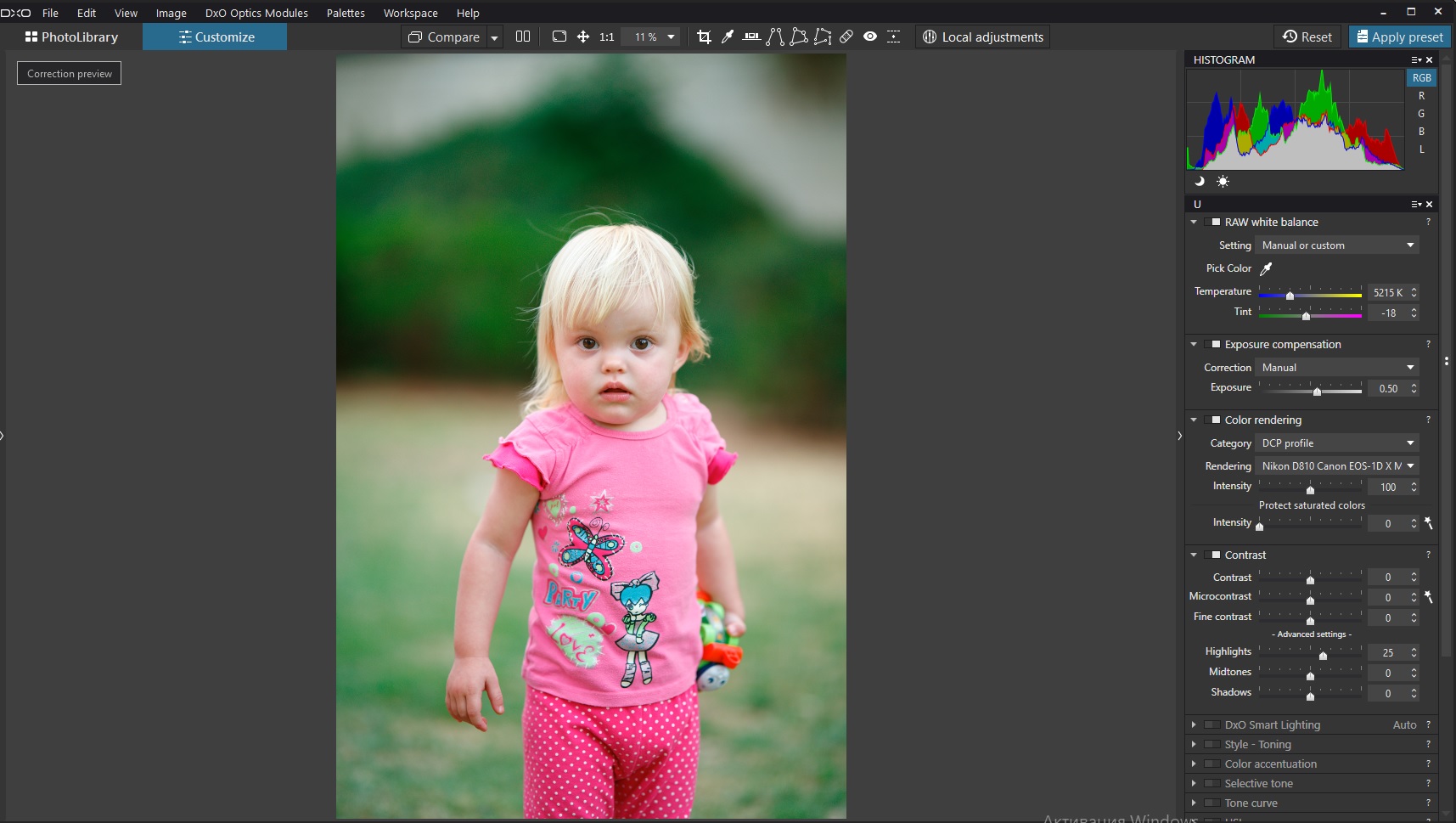Adjust the Temperature slider handle

pos(1290,296)
